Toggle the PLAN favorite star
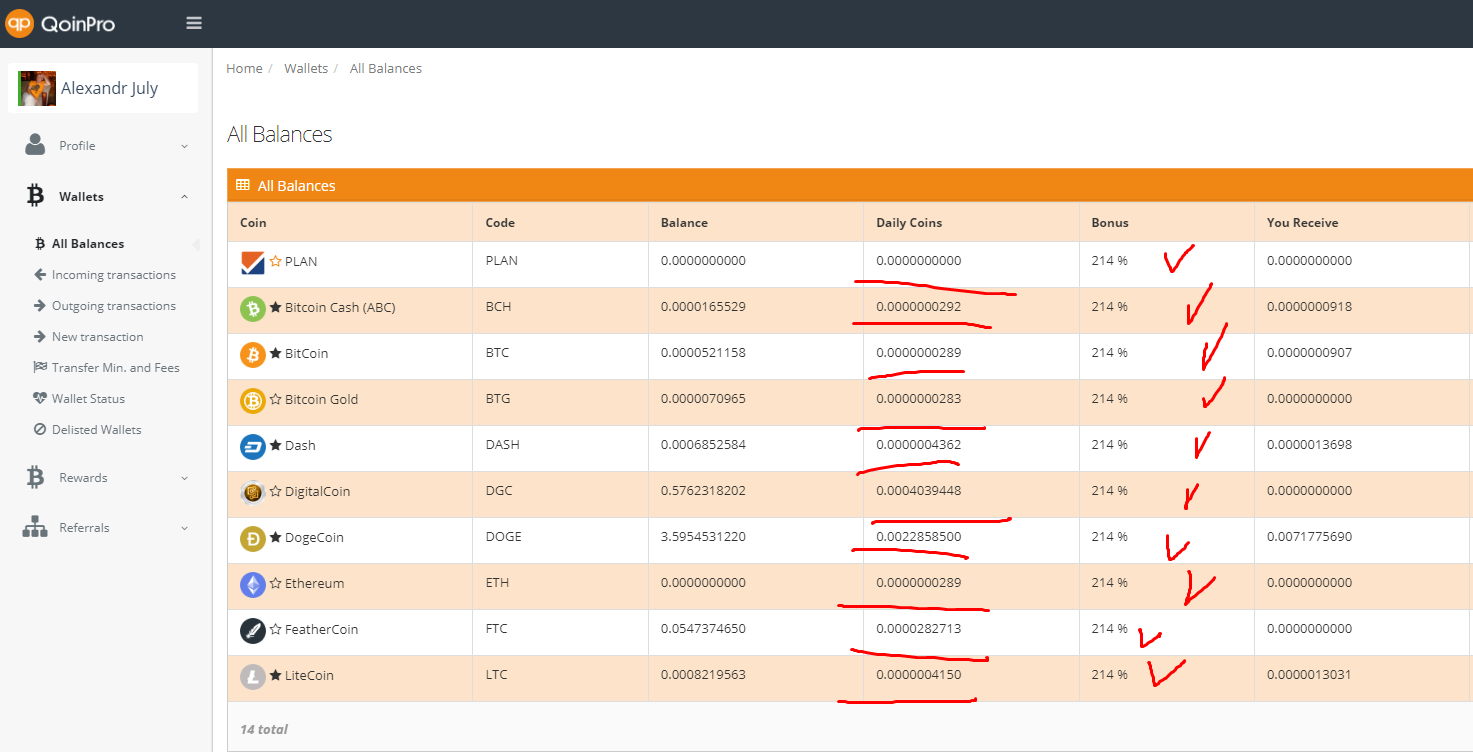1473x752 pixels. (x=275, y=261)
